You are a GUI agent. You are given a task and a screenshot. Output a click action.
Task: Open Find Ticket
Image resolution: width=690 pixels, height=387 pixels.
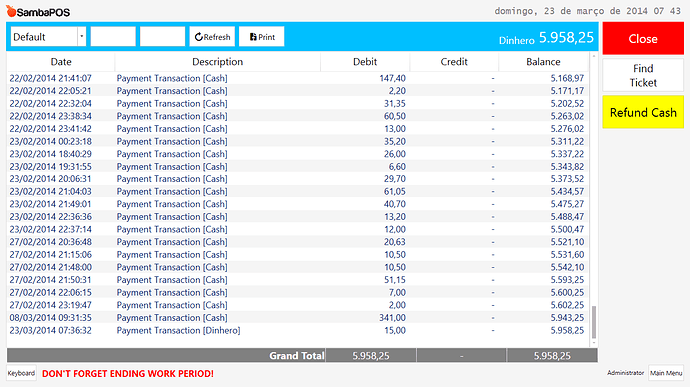(643, 75)
